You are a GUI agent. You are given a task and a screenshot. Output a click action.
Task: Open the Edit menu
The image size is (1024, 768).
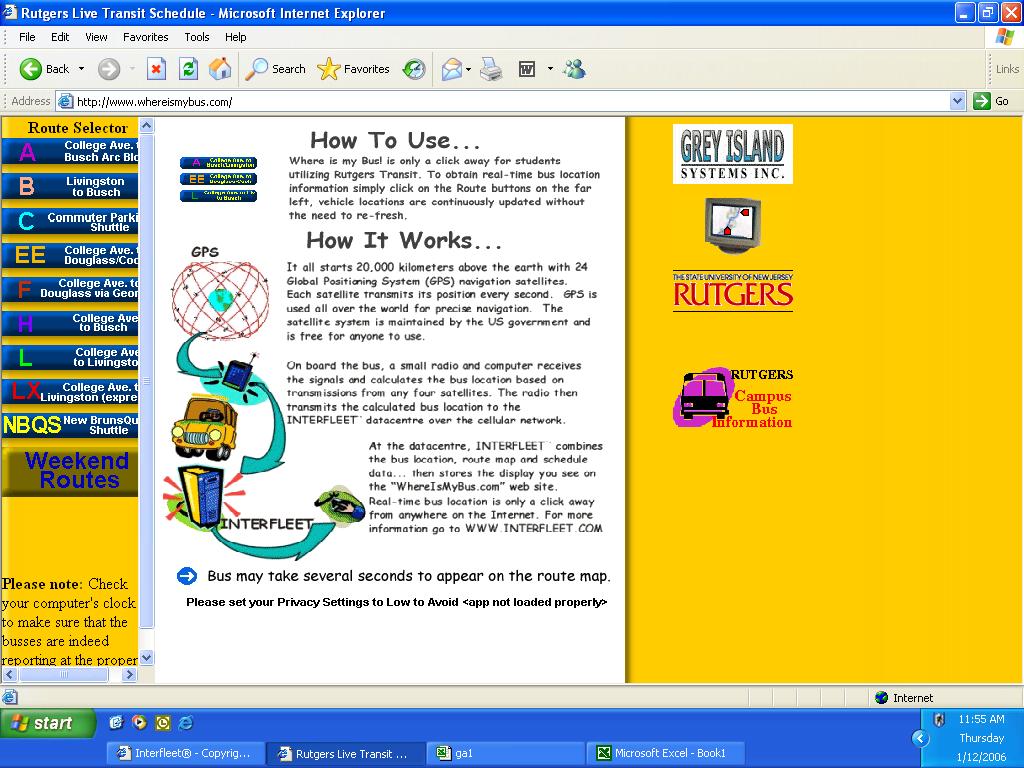click(60, 37)
